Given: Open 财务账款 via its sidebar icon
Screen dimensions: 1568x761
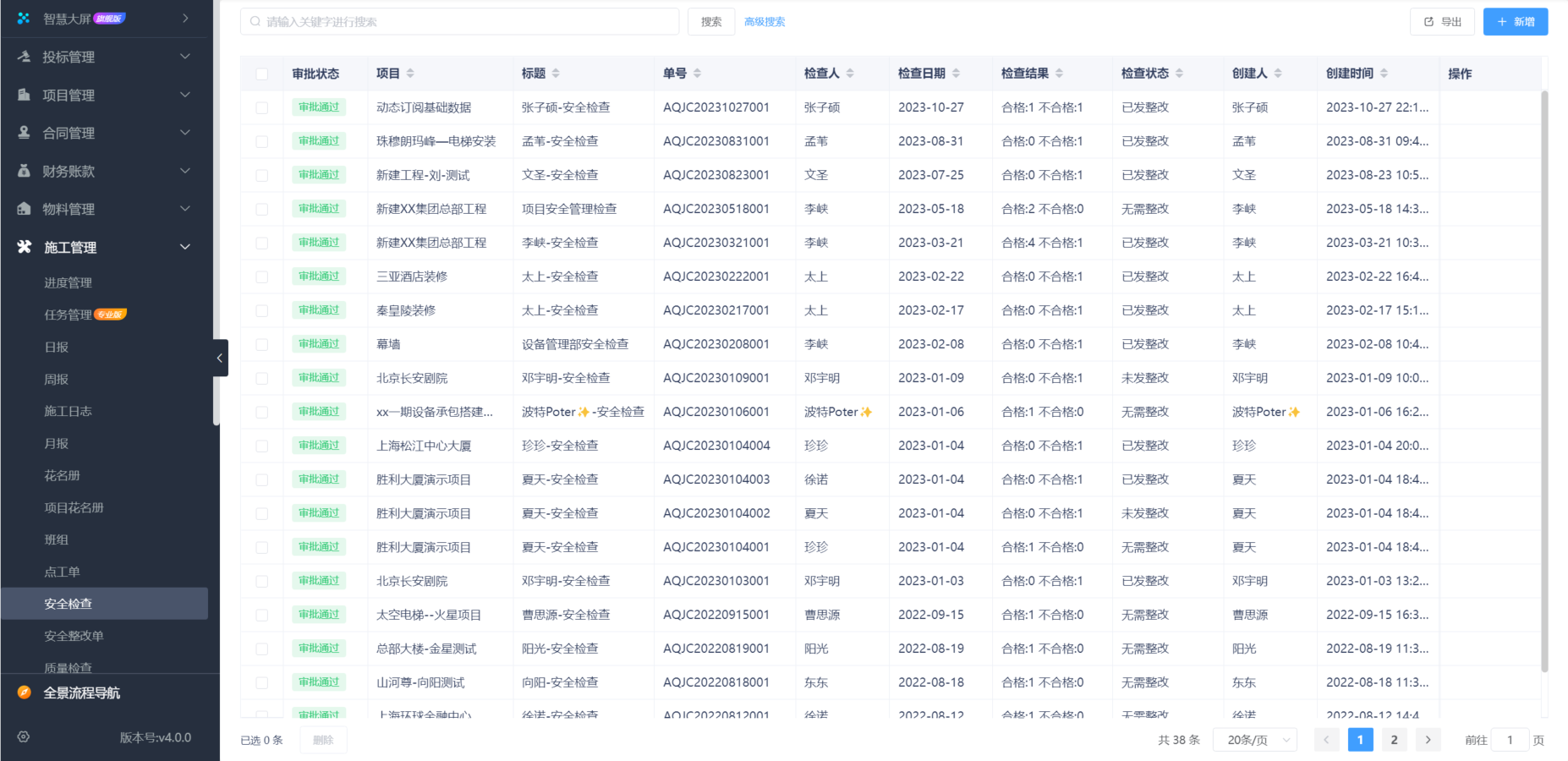Looking at the screenshot, I should [22, 171].
